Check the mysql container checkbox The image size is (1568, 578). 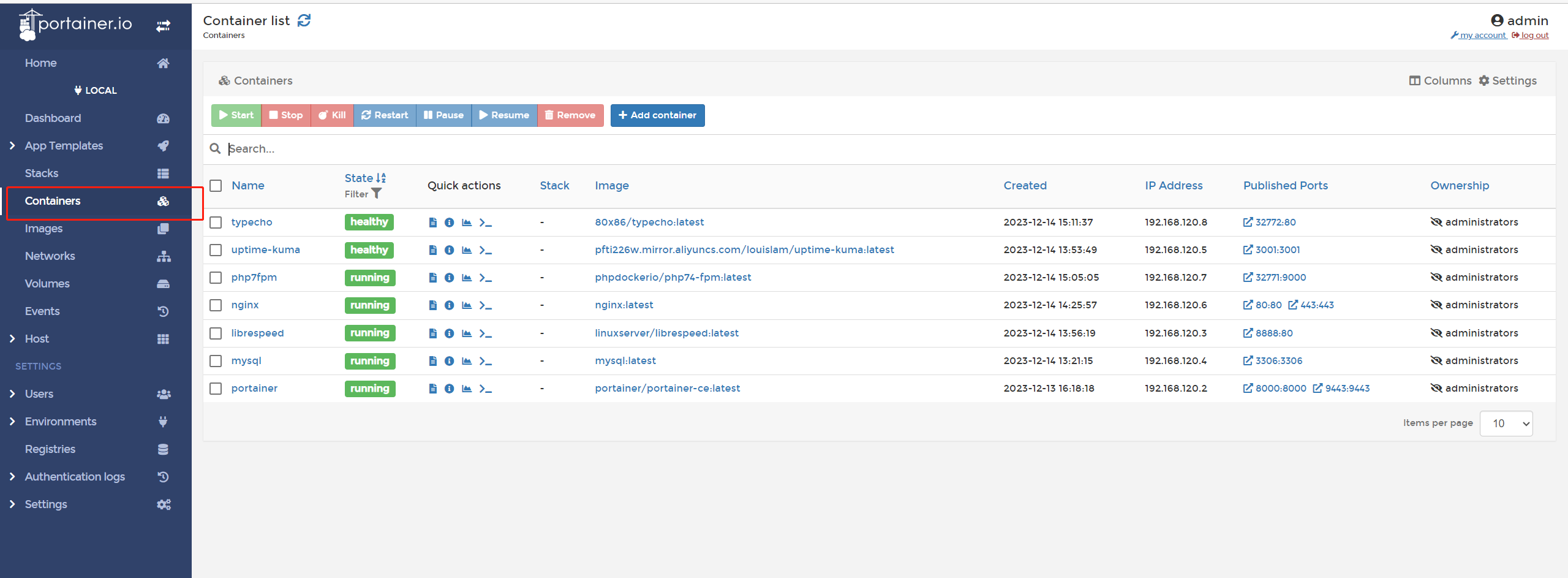click(x=216, y=361)
